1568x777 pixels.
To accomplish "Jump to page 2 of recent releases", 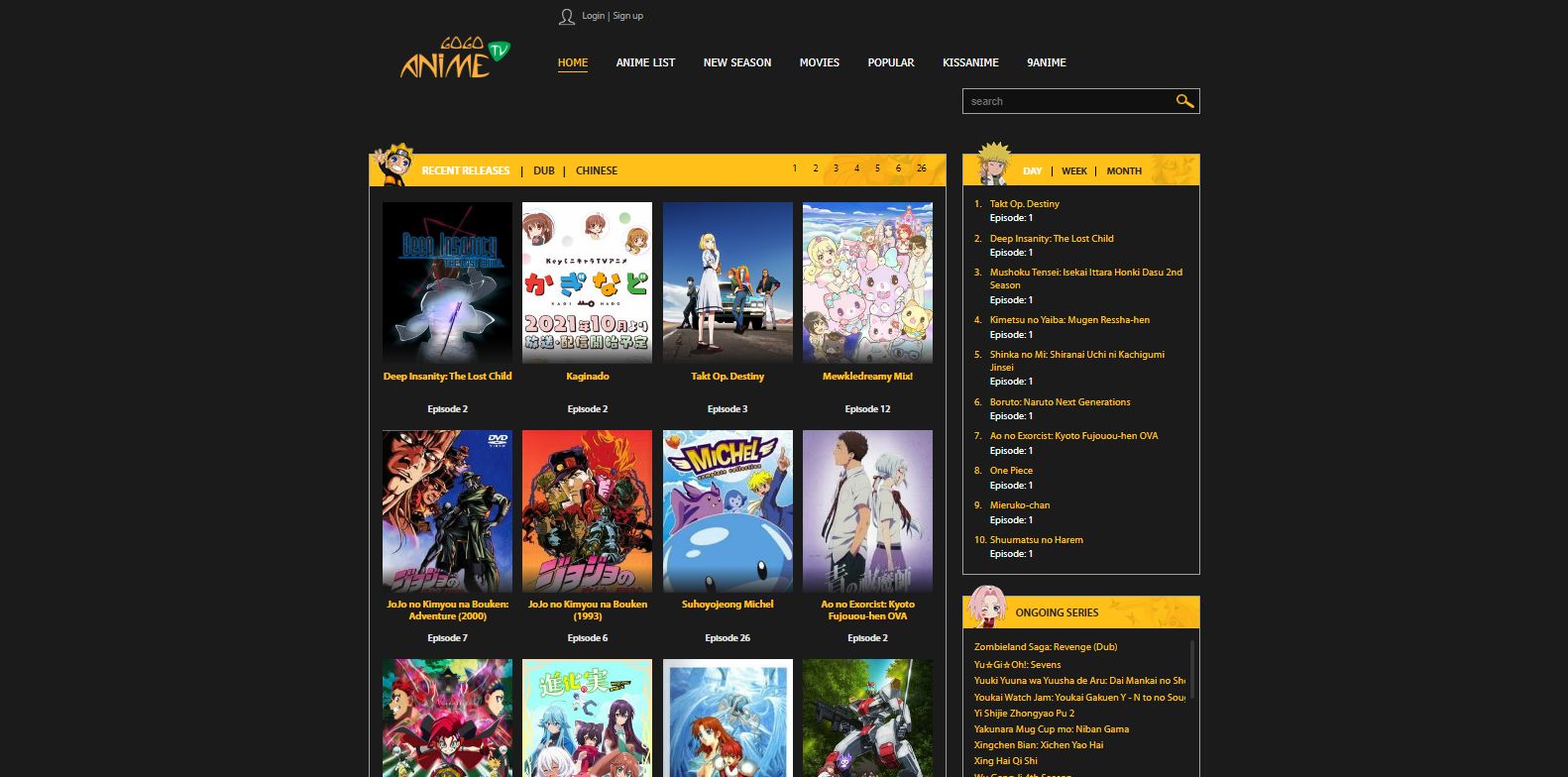I will pyautogui.click(x=815, y=168).
